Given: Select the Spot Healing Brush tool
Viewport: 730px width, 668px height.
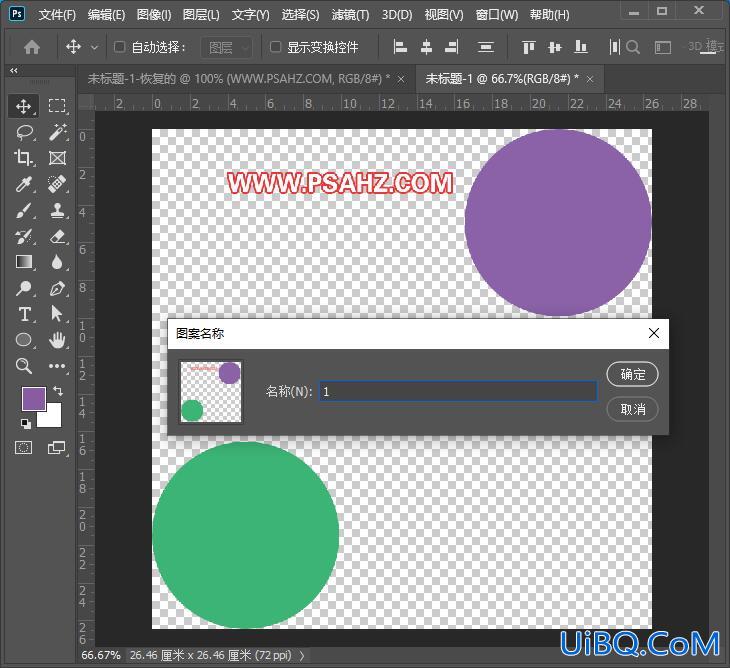Looking at the screenshot, I should [x=57, y=184].
